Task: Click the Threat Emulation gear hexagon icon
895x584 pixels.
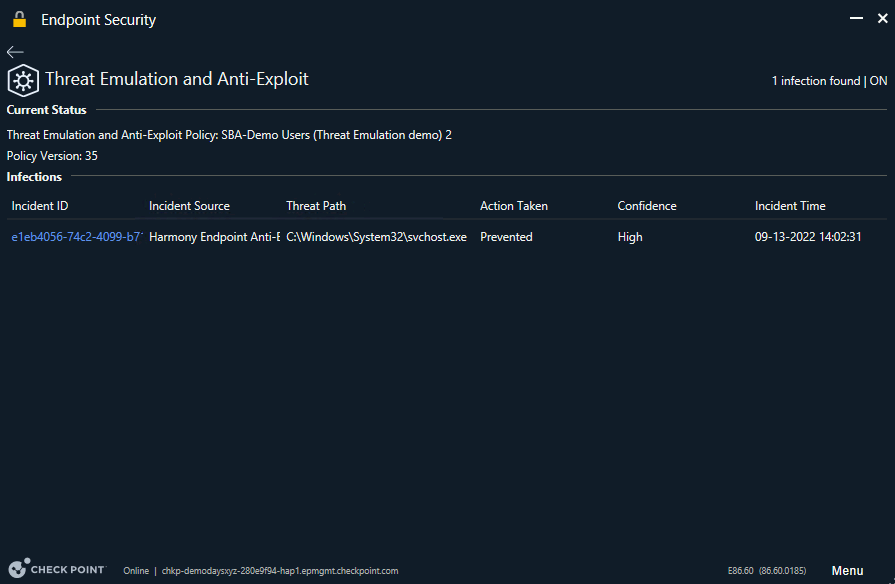Action: tap(23, 80)
